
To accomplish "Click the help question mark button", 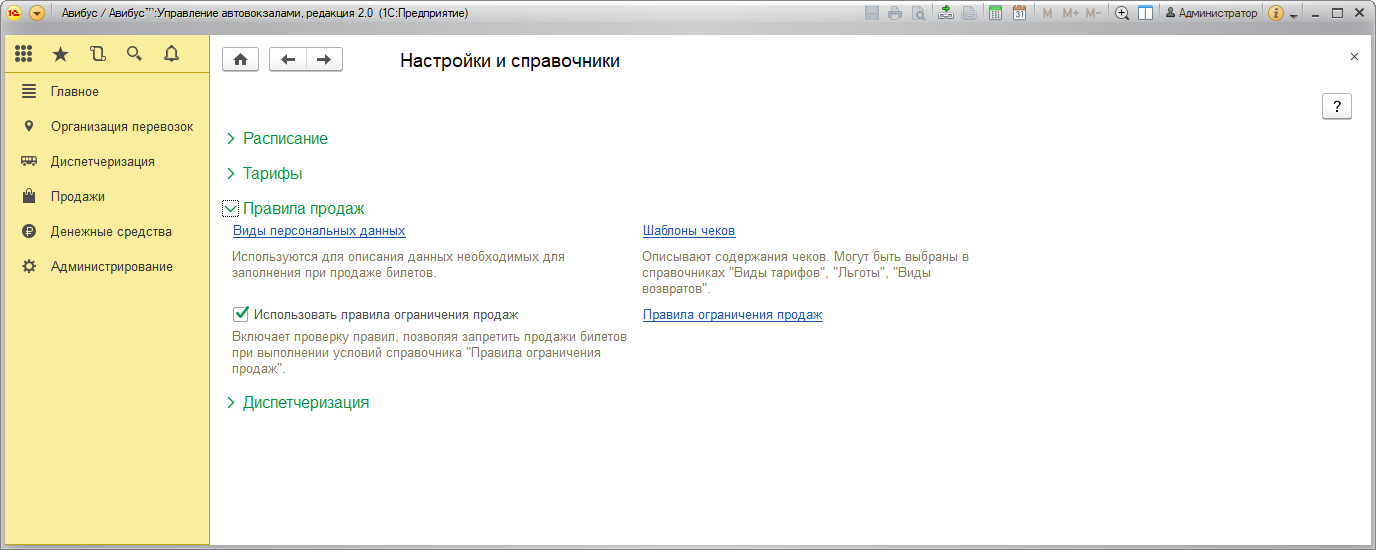I will 1336,107.
